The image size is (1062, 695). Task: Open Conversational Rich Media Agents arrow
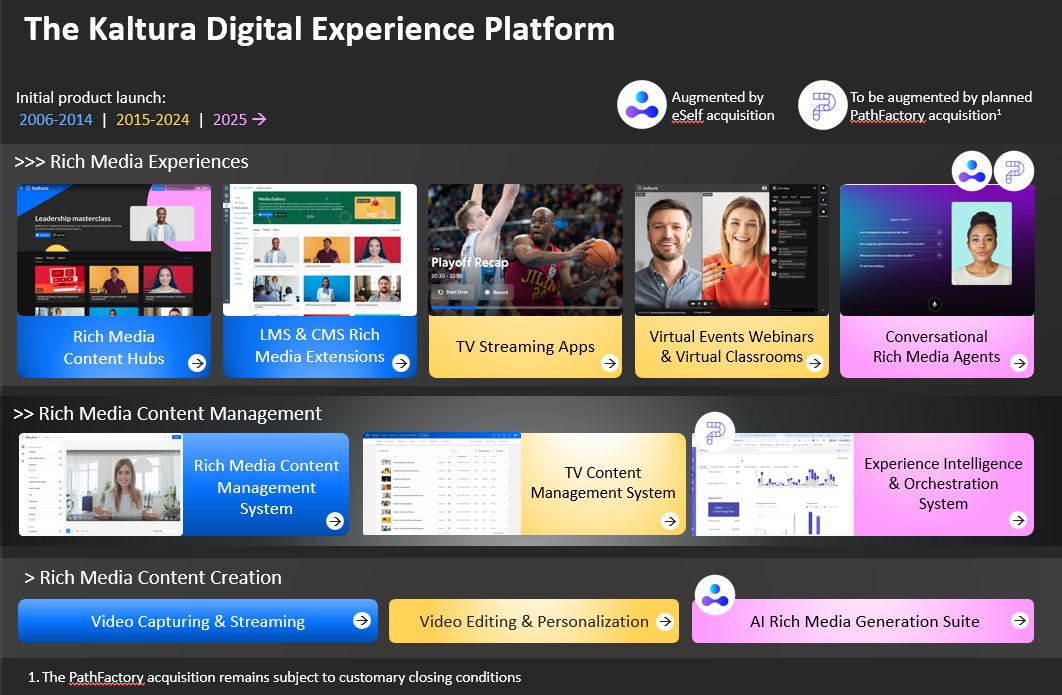pyautogui.click(x=1018, y=363)
